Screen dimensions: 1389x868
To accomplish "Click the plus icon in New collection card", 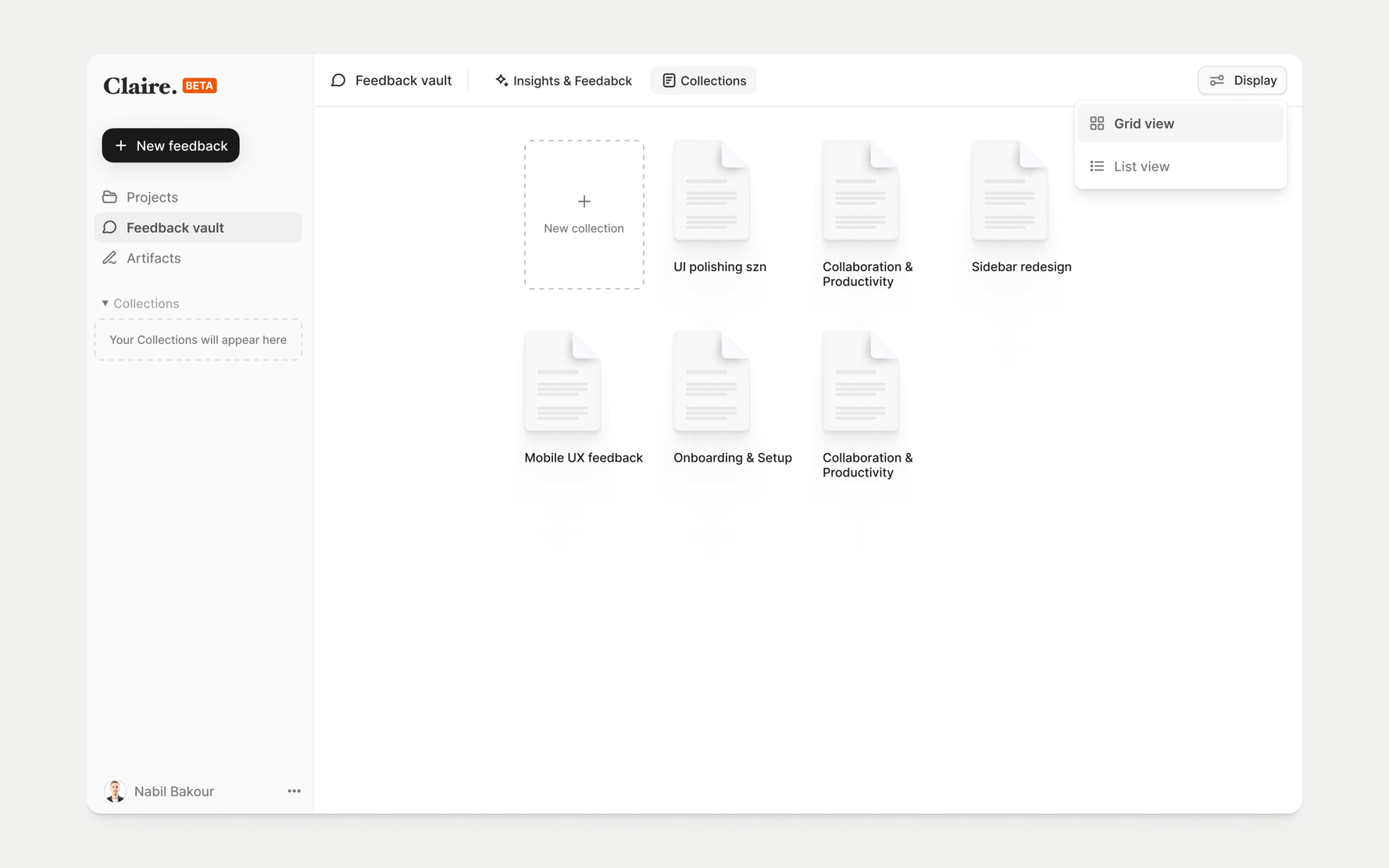I will tap(584, 202).
